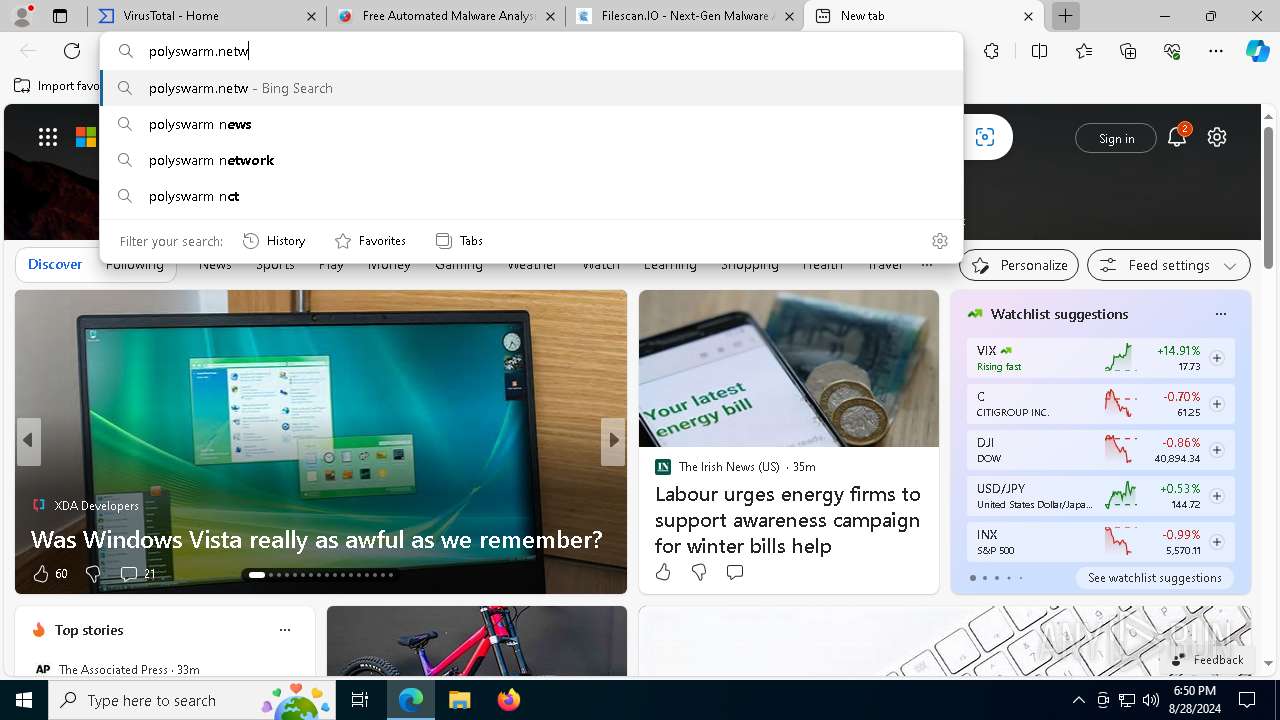Click the Personalize button

pyautogui.click(x=1020, y=265)
